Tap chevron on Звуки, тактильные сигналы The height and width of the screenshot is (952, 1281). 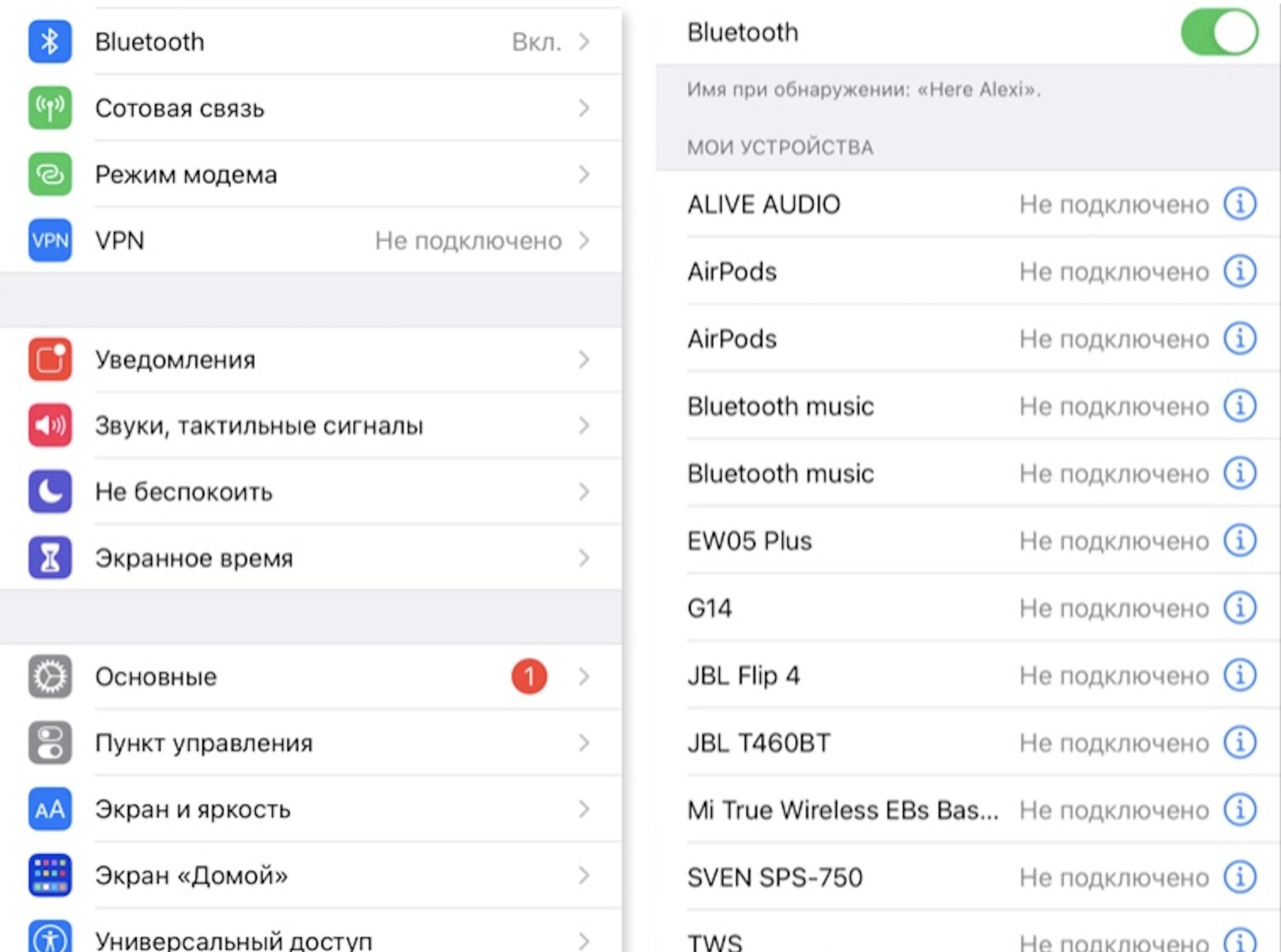pyautogui.click(x=584, y=425)
